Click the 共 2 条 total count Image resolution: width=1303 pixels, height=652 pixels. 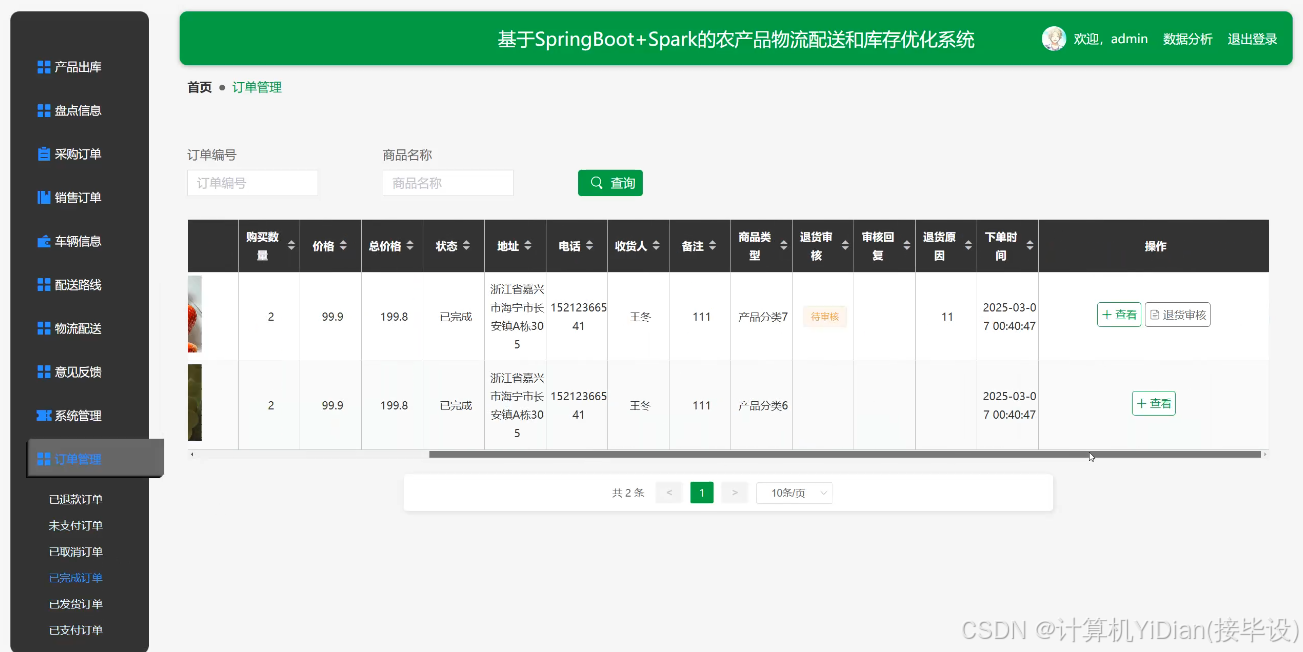point(628,493)
